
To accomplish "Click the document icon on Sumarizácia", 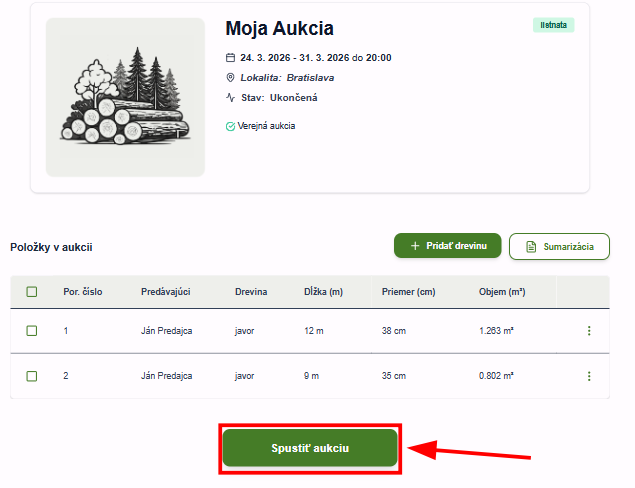I will (531, 246).
